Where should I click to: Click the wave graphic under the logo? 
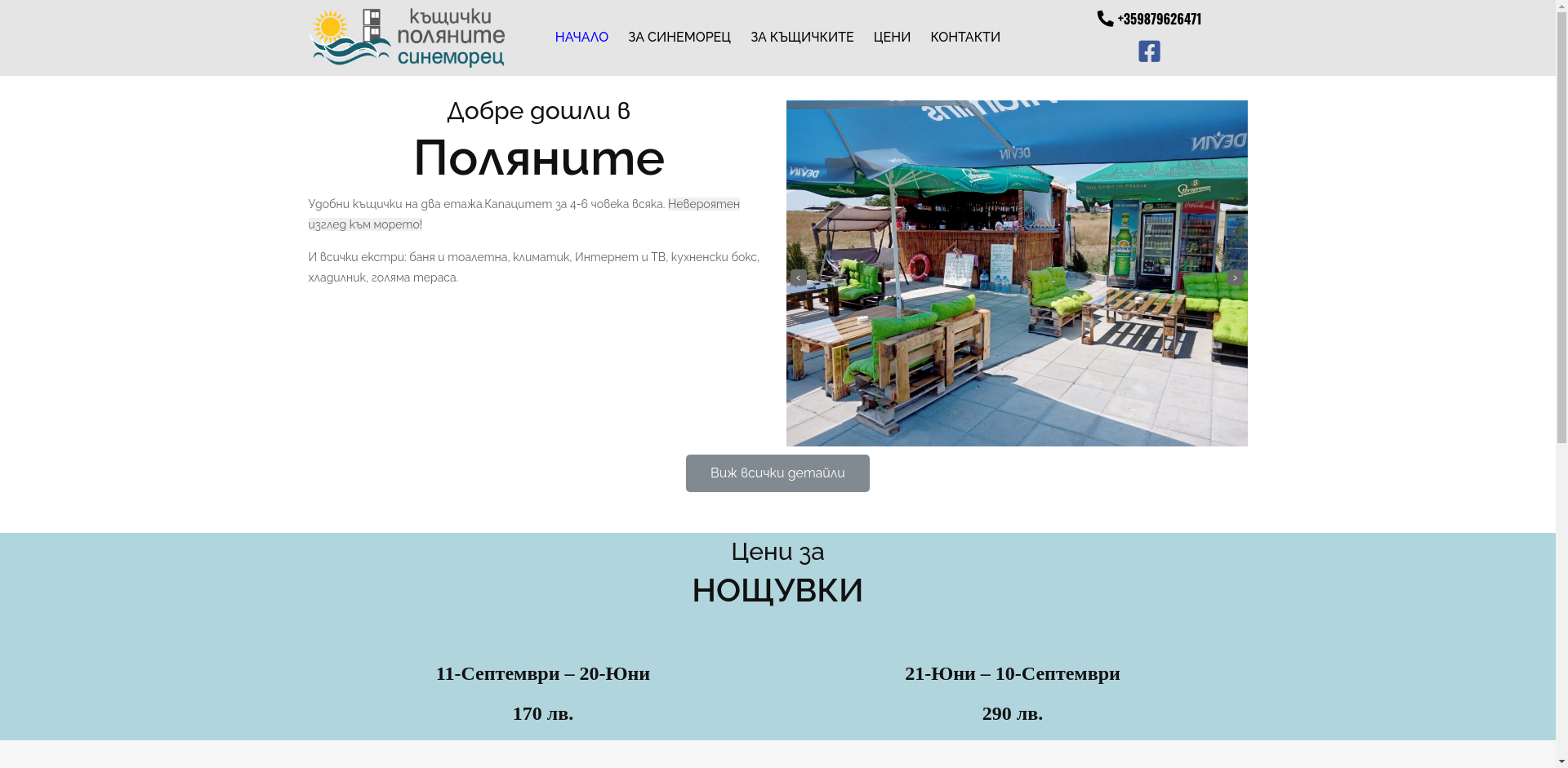tap(351, 55)
